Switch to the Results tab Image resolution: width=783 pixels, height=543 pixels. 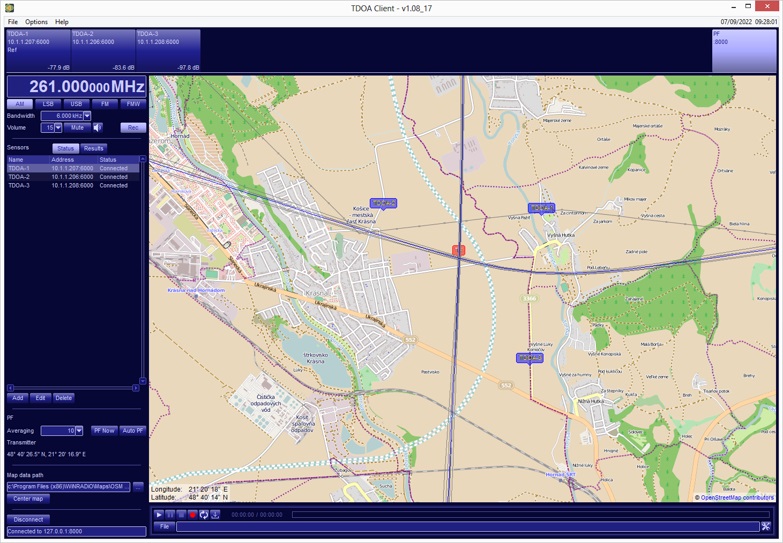point(93,148)
